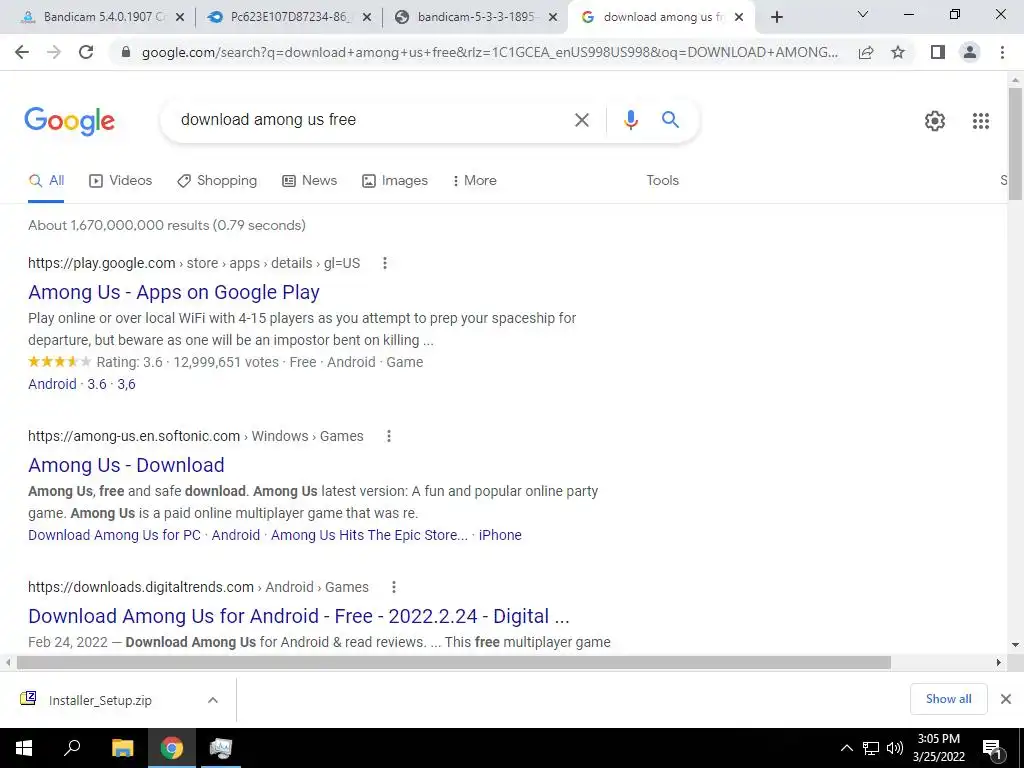Switch to Videos results

[x=120, y=181]
